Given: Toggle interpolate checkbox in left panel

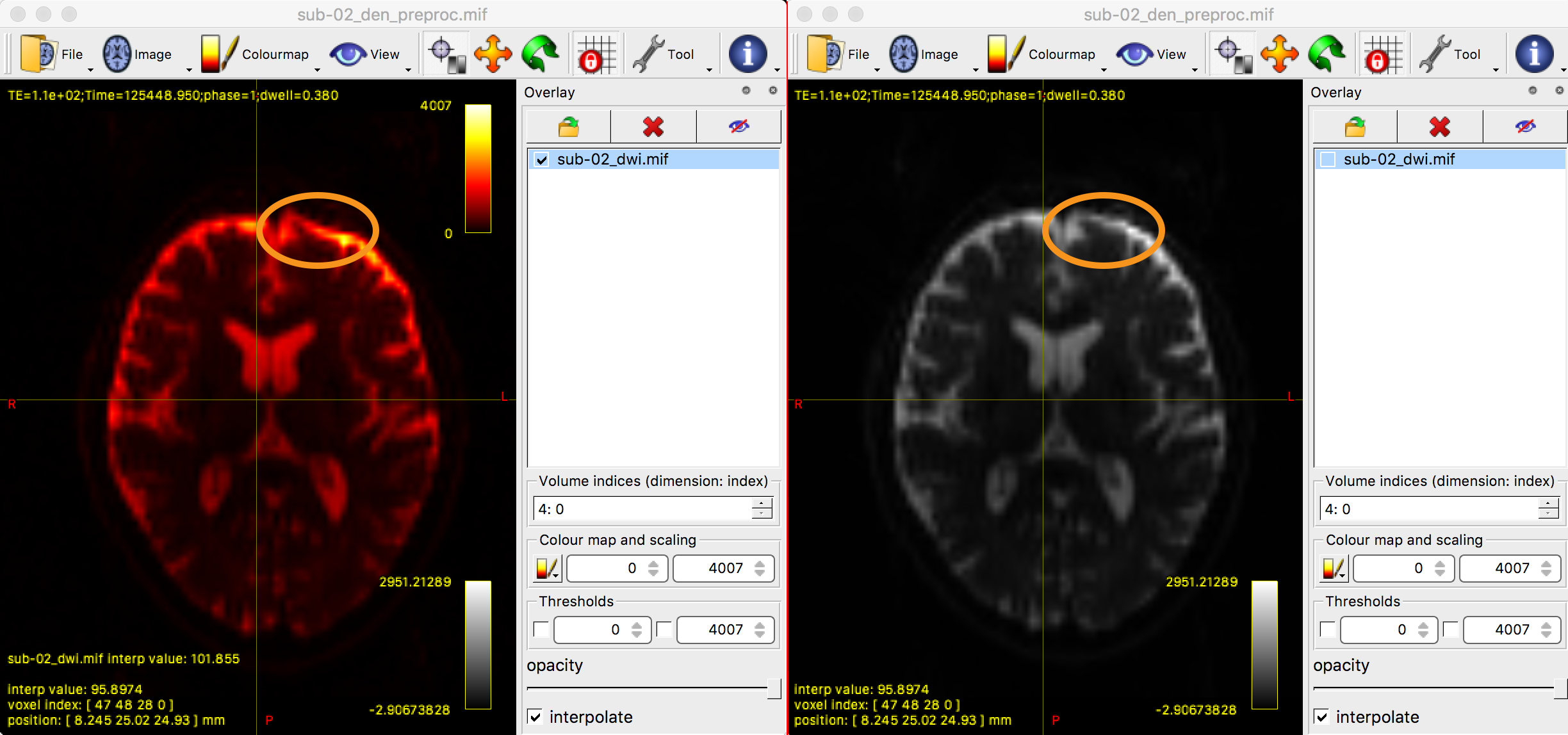Looking at the screenshot, I should [x=535, y=717].
